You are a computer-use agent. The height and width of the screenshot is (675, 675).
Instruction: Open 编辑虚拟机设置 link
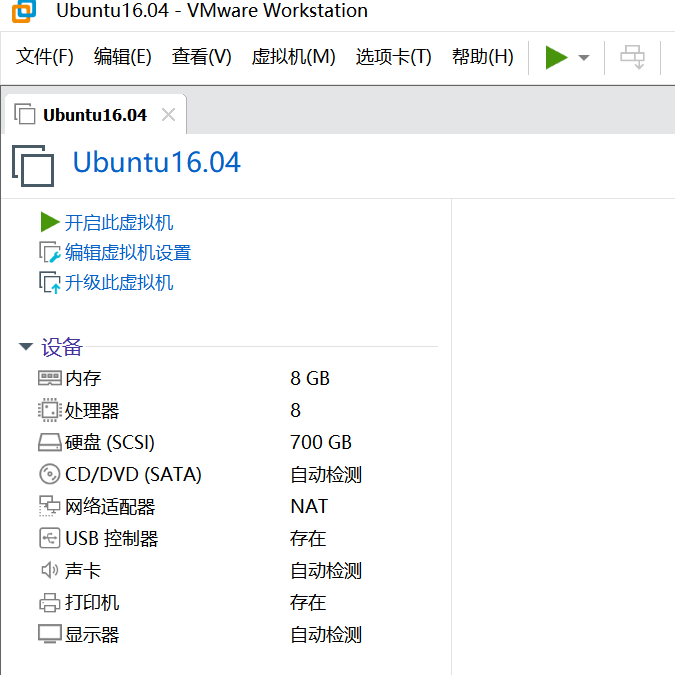(x=128, y=253)
